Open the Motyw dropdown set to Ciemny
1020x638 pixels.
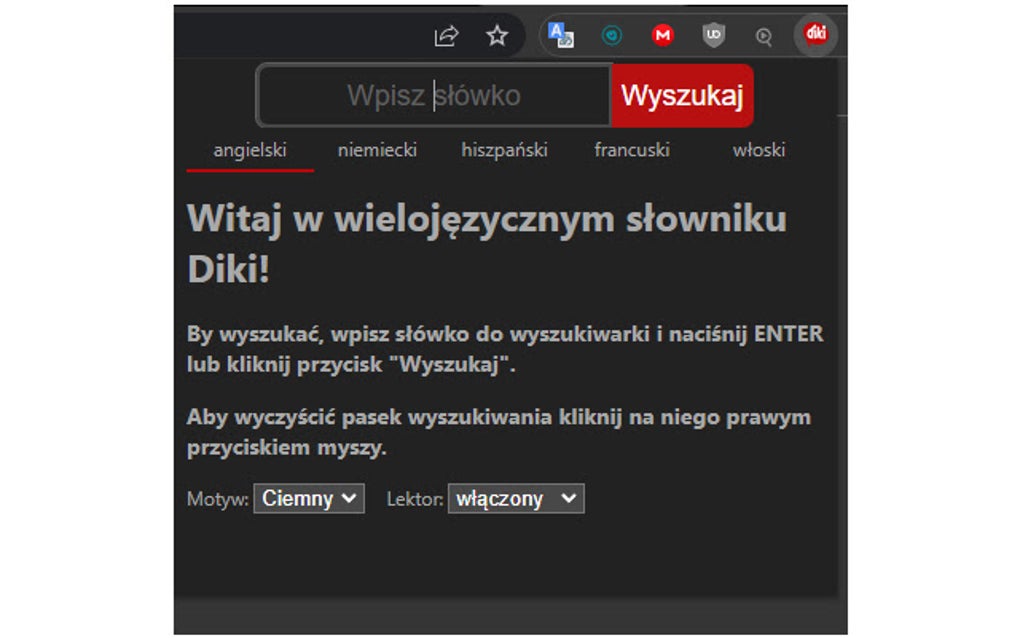309,499
